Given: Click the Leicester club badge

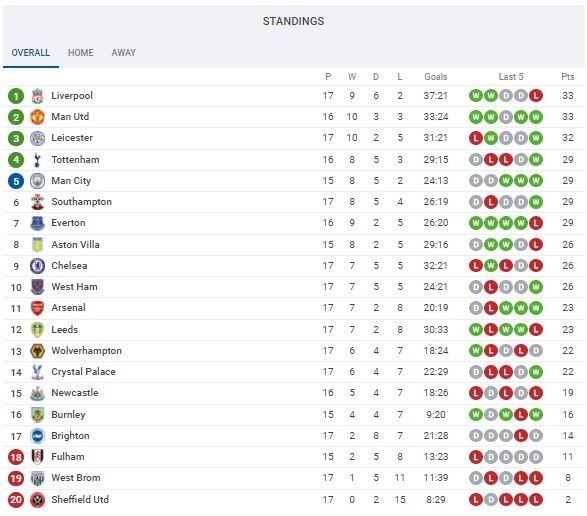Looking at the screenshot, I should point(37,138).
